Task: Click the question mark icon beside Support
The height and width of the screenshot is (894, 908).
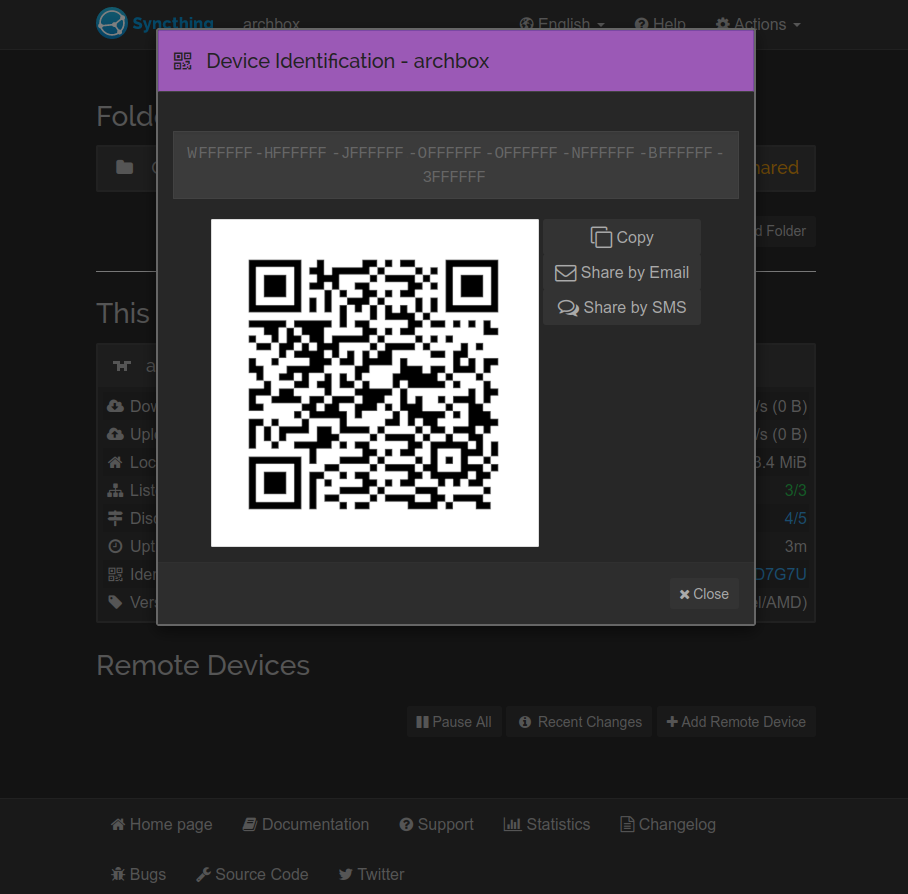Action: coord(408,823)
